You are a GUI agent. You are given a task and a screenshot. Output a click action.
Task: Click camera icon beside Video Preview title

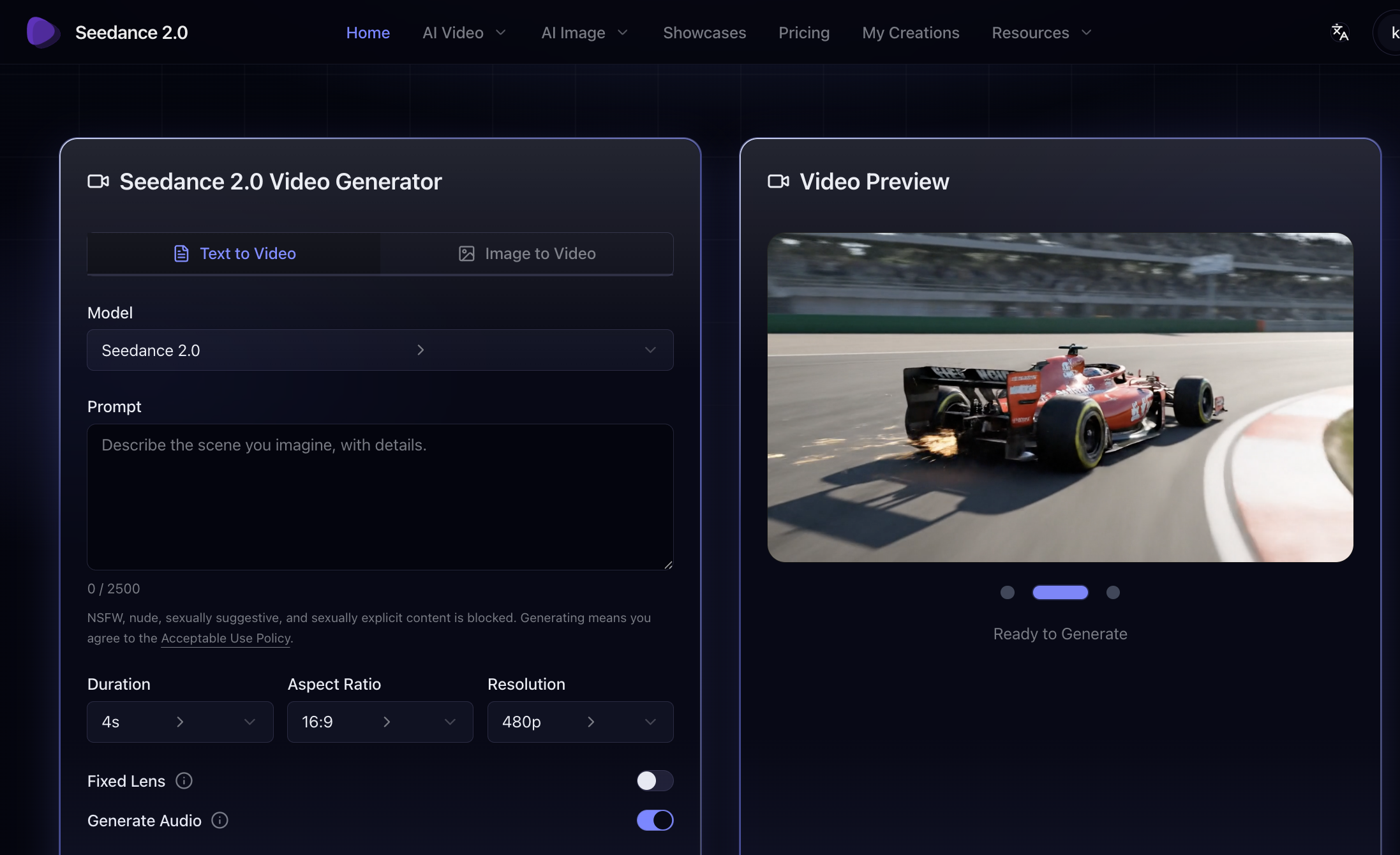[778, 181]
